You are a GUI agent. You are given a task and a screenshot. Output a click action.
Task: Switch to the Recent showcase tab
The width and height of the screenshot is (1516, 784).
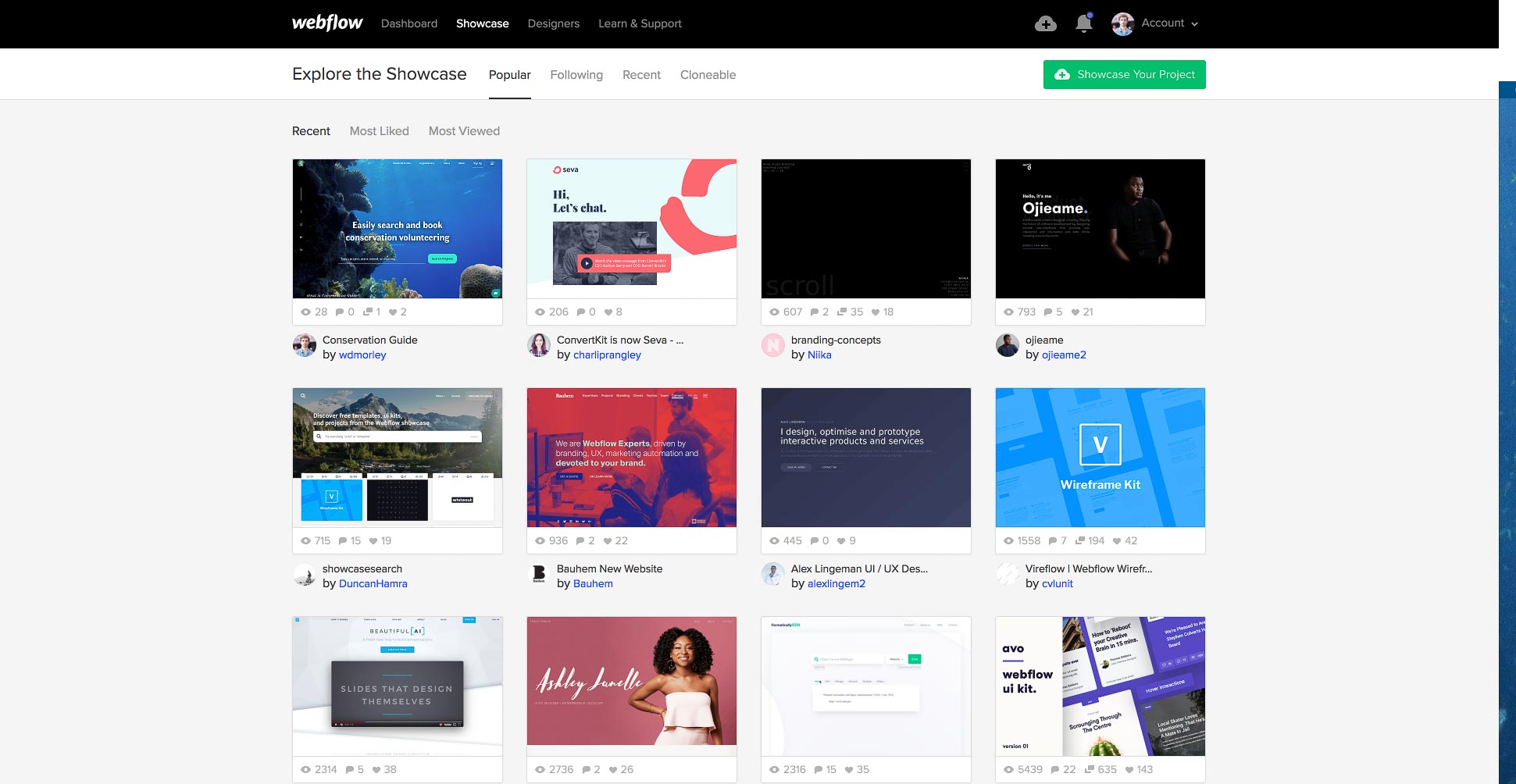pyautogui.click(x=641, y=75)
